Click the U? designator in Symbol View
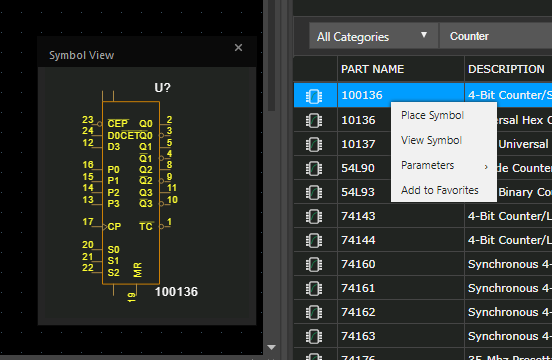Viewport: 552px width, 360px height. coord(162,88)
